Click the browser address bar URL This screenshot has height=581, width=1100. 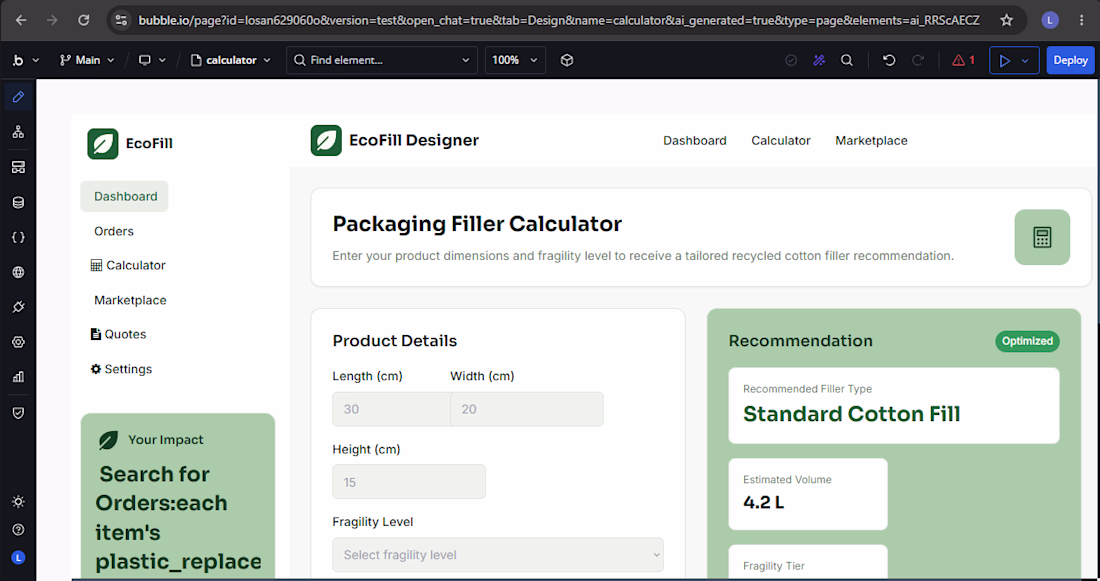pyautogui.click(x=558, y=20)
